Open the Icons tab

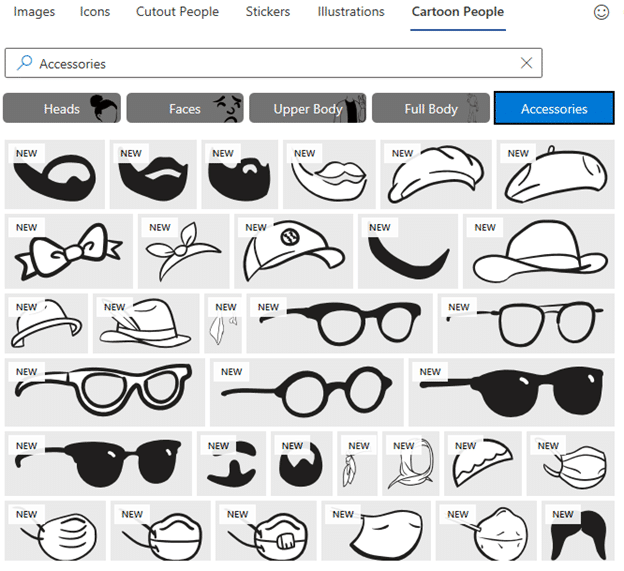click(x=94, y=12)
